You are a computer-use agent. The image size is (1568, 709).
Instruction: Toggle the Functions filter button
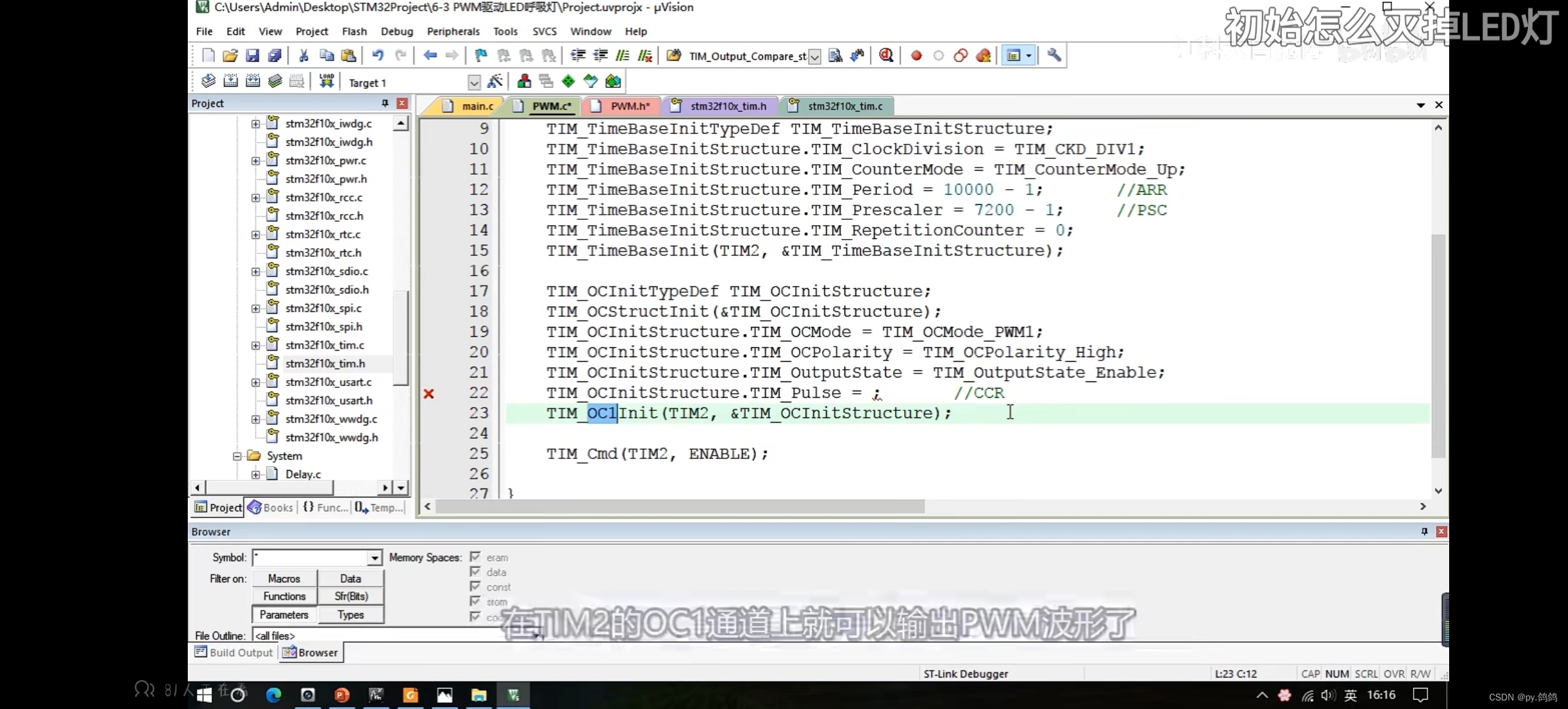(284, 596)
